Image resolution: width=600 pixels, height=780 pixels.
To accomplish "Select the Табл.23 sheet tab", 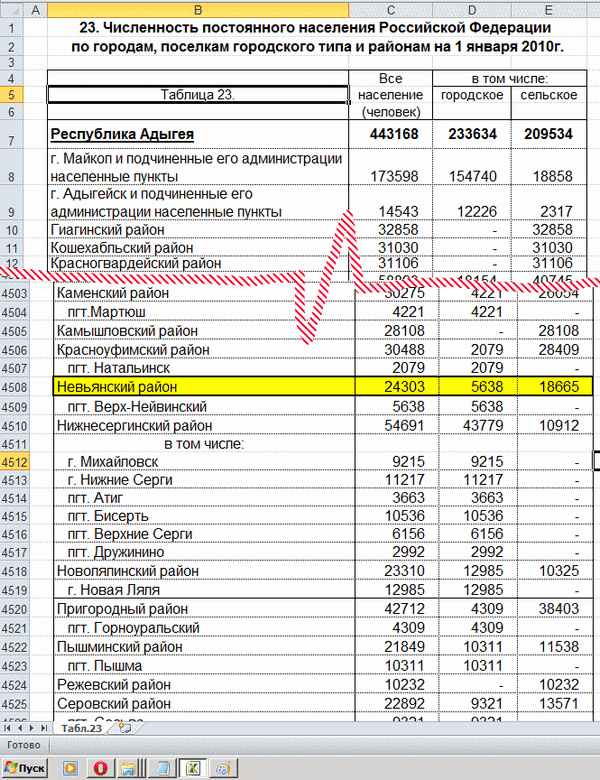I will click(x=81, y=728).
